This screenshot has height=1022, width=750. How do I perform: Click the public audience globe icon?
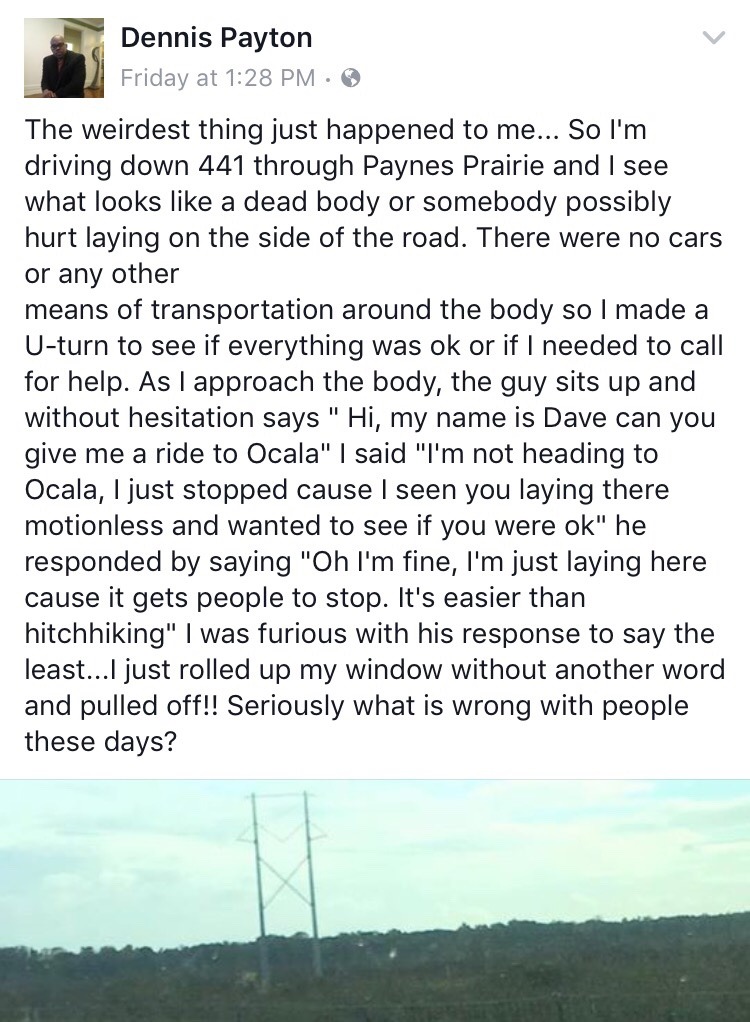click(351, 77)
